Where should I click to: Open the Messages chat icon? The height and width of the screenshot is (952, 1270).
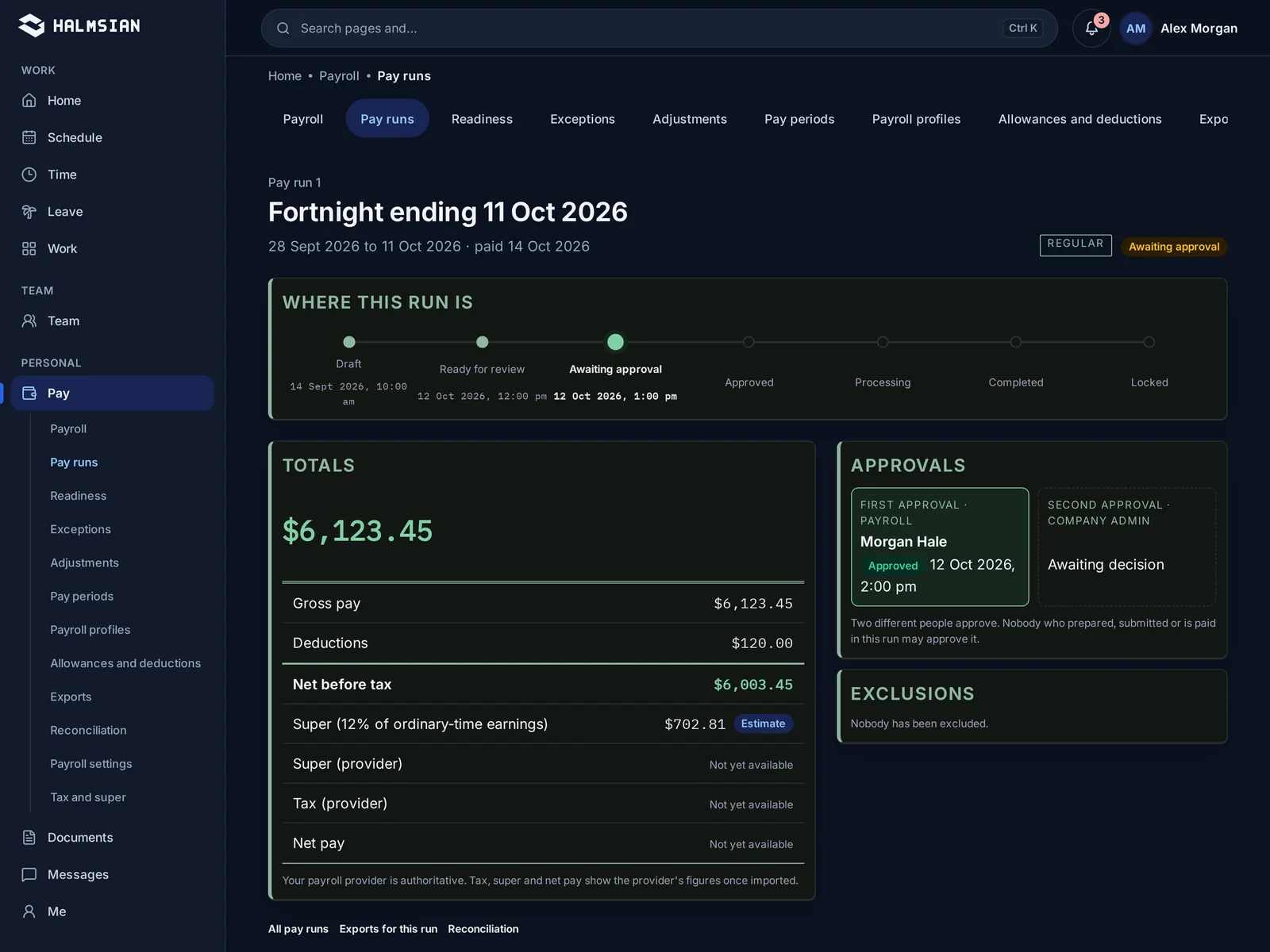pyautogui.click(x=29, y=874)
